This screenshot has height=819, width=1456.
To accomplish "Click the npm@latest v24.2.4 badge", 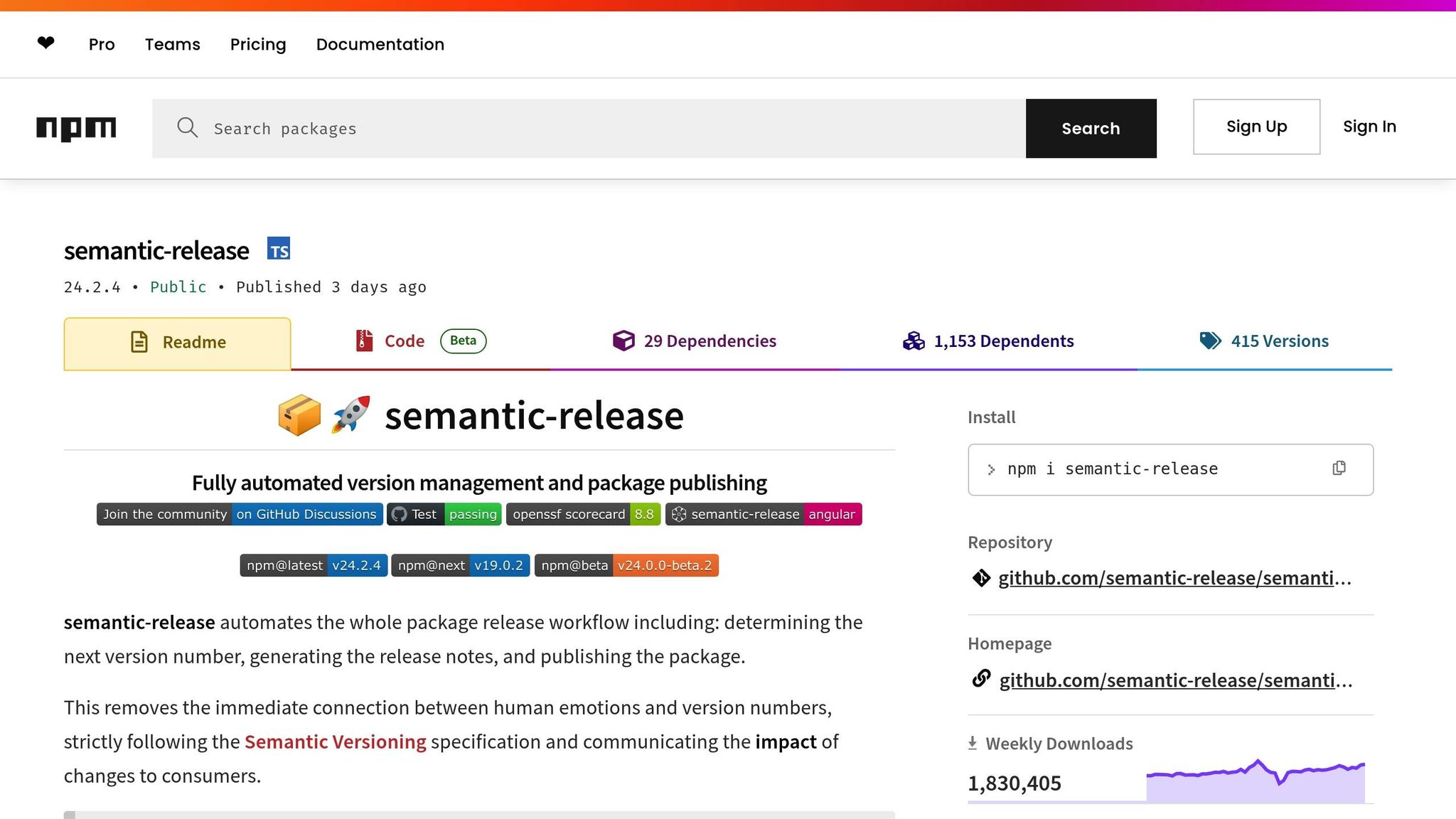I will click(x=314, y=565).
